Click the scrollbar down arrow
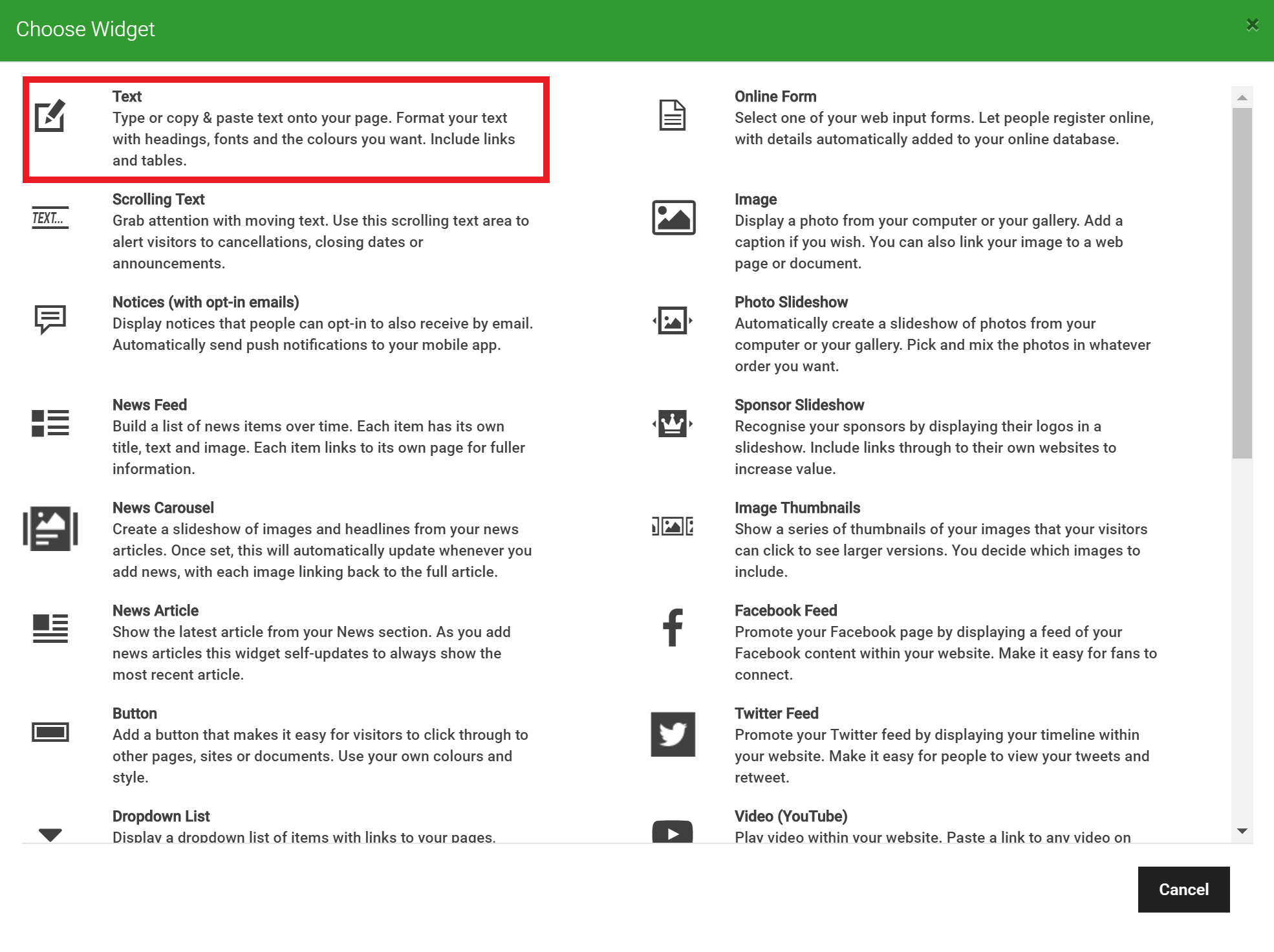Image resolution: width=1274 pixels, height=952 pixels. pos(1242,831)
